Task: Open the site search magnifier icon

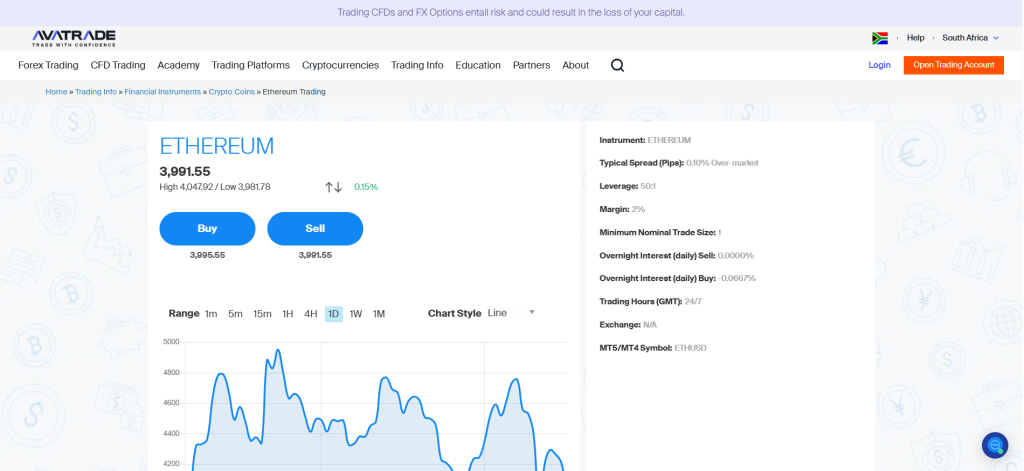Action: pyautogui.click(x=617, y=65)
